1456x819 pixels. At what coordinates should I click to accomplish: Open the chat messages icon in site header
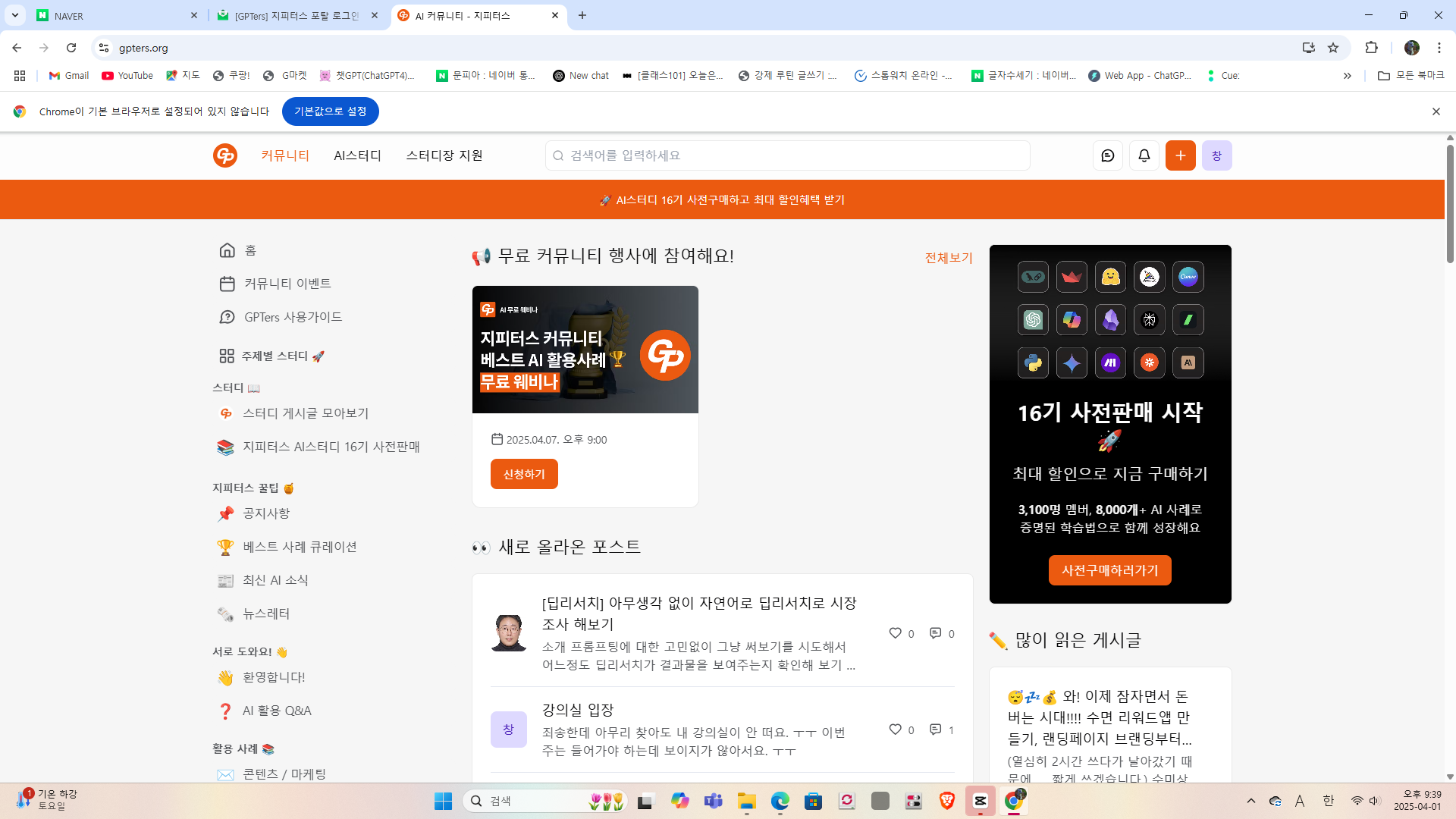click(x=1107, y=155)
